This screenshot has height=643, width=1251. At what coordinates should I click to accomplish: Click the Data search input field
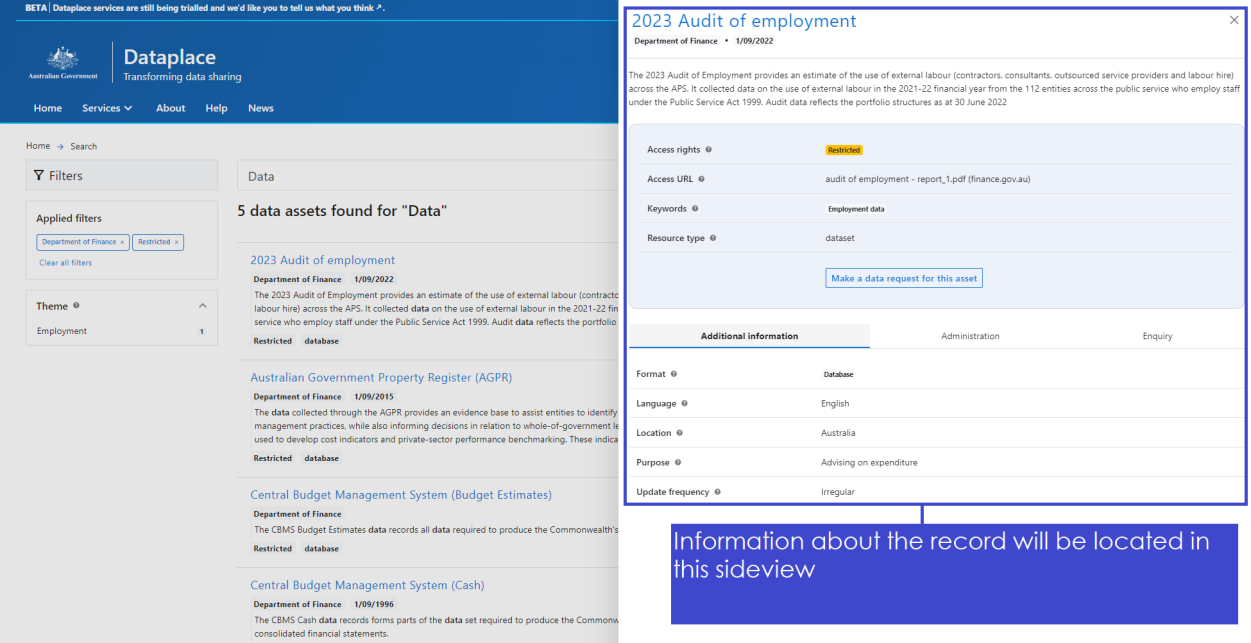click(x=428, y=176)
